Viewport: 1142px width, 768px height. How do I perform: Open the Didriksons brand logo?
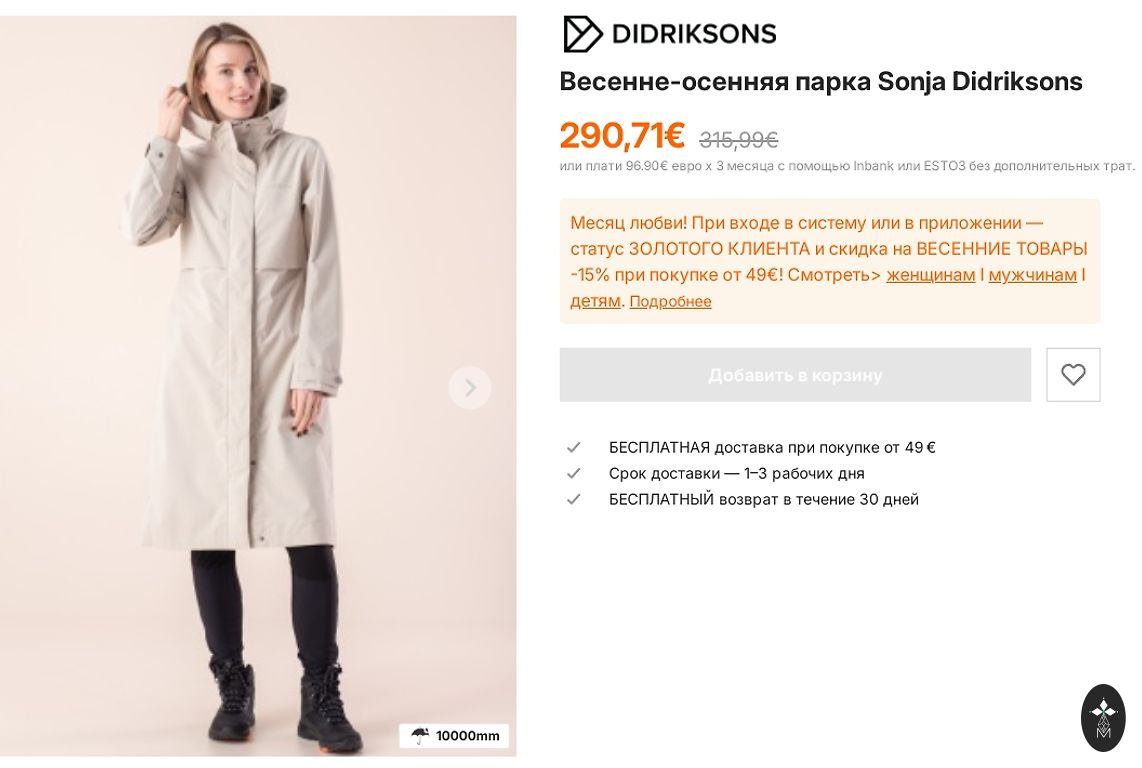(x=669, y=34)
